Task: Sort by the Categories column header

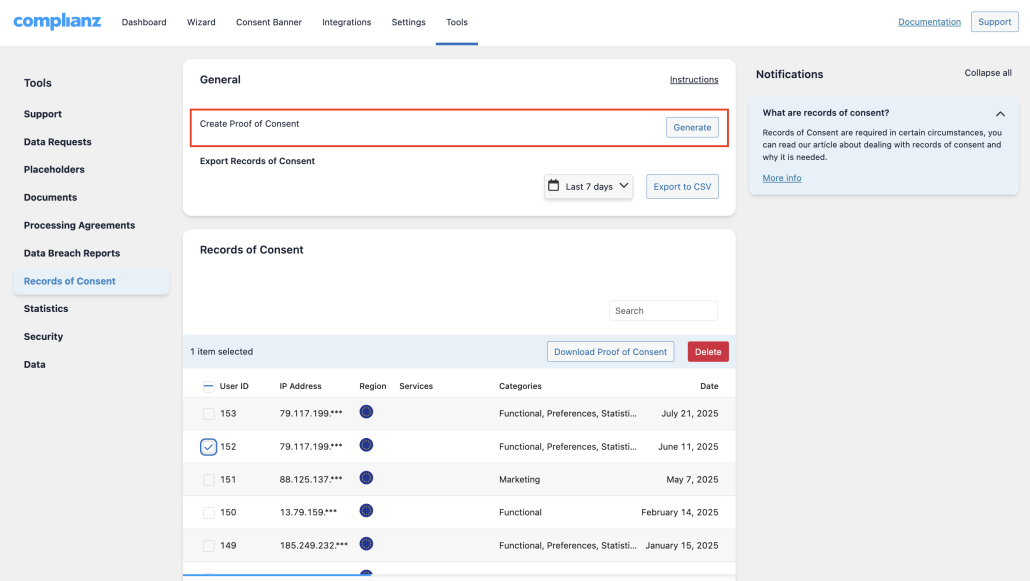Action: [x=520, y=386]
